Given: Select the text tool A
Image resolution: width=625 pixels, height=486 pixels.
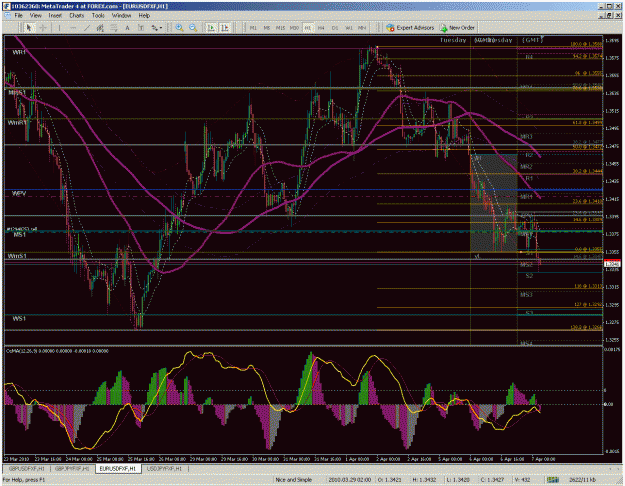Looking at the screenshot, I should pos(127,28).
